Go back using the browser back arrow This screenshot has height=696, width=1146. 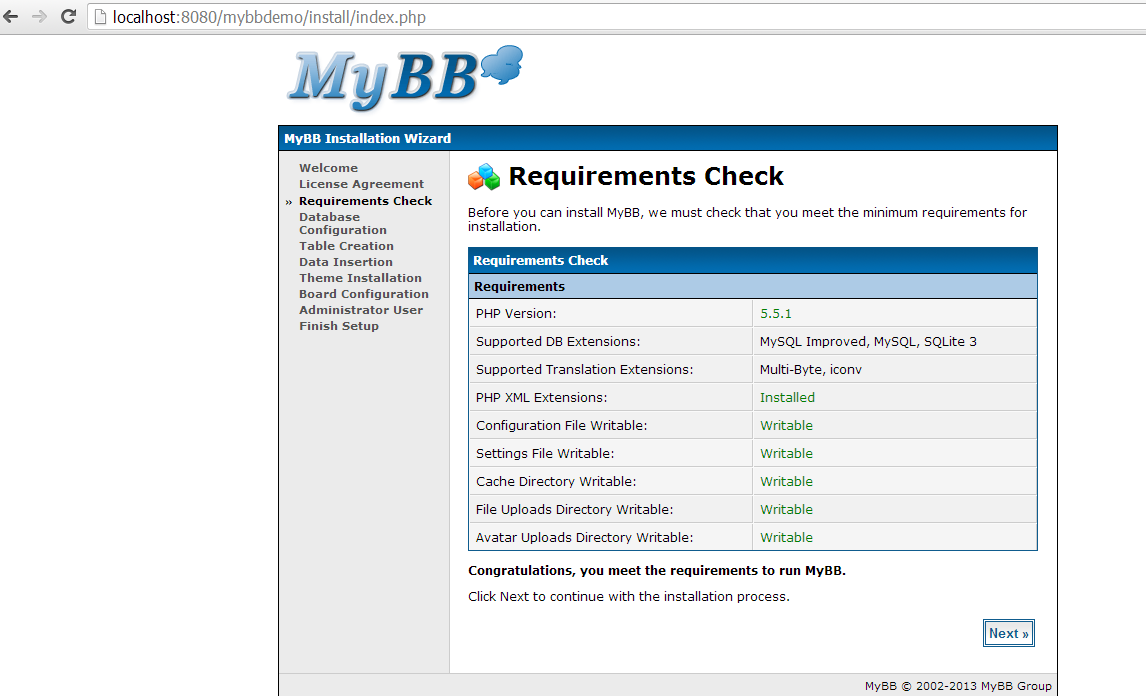click(x=11, y=16)
